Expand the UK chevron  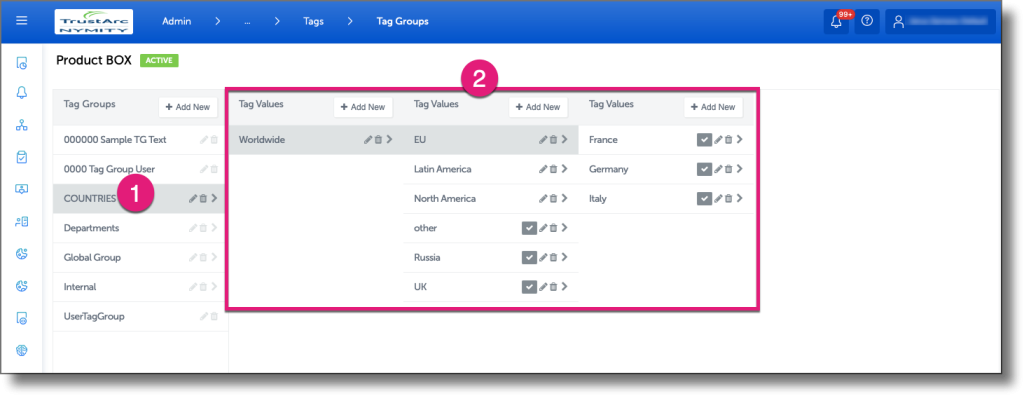tap(564, 286)
